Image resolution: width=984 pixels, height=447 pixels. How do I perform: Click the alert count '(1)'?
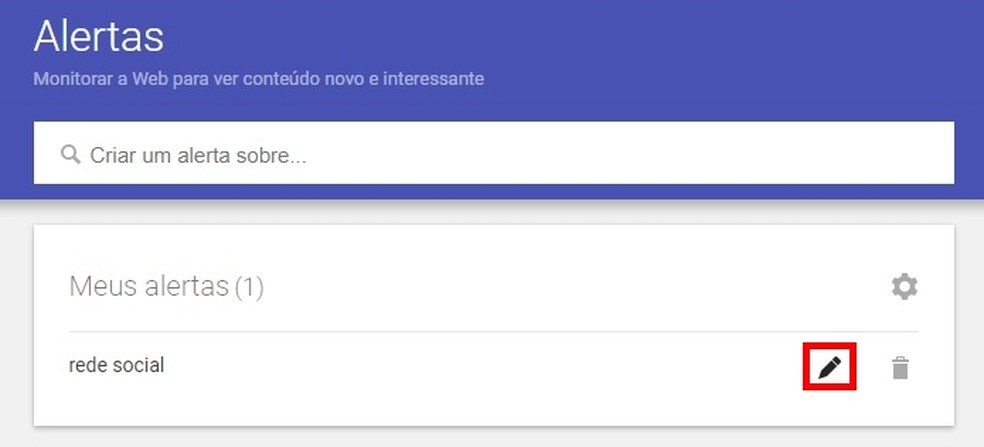(x=249, y=288)
